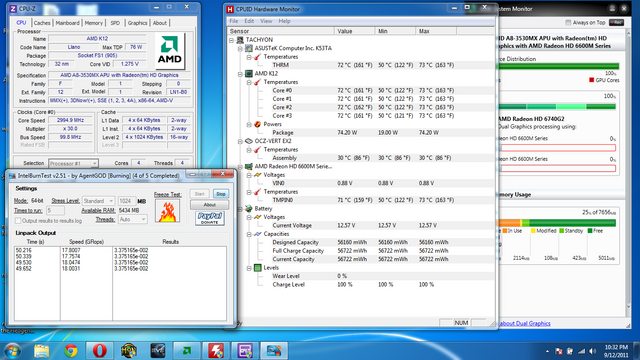The image size is (640, 360).
Task: Collapse the Powers node under AMD K12
Action: point(249,124)
